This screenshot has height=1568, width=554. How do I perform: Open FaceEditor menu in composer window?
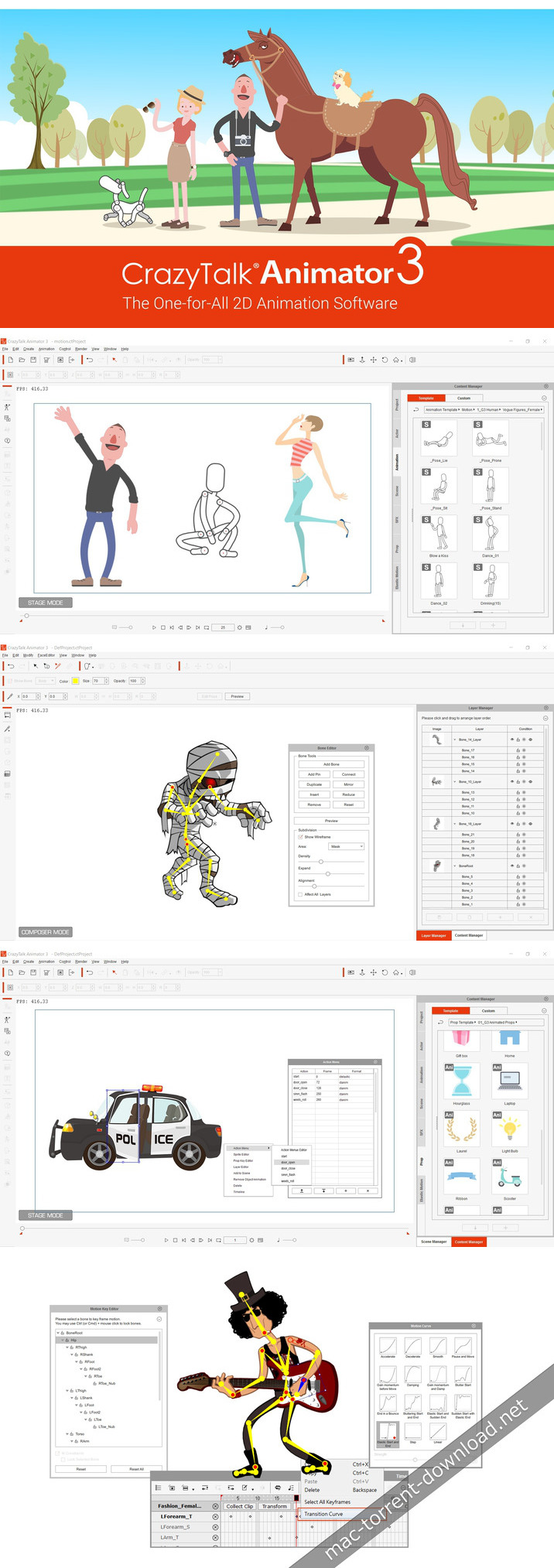(x=46, y=655)
